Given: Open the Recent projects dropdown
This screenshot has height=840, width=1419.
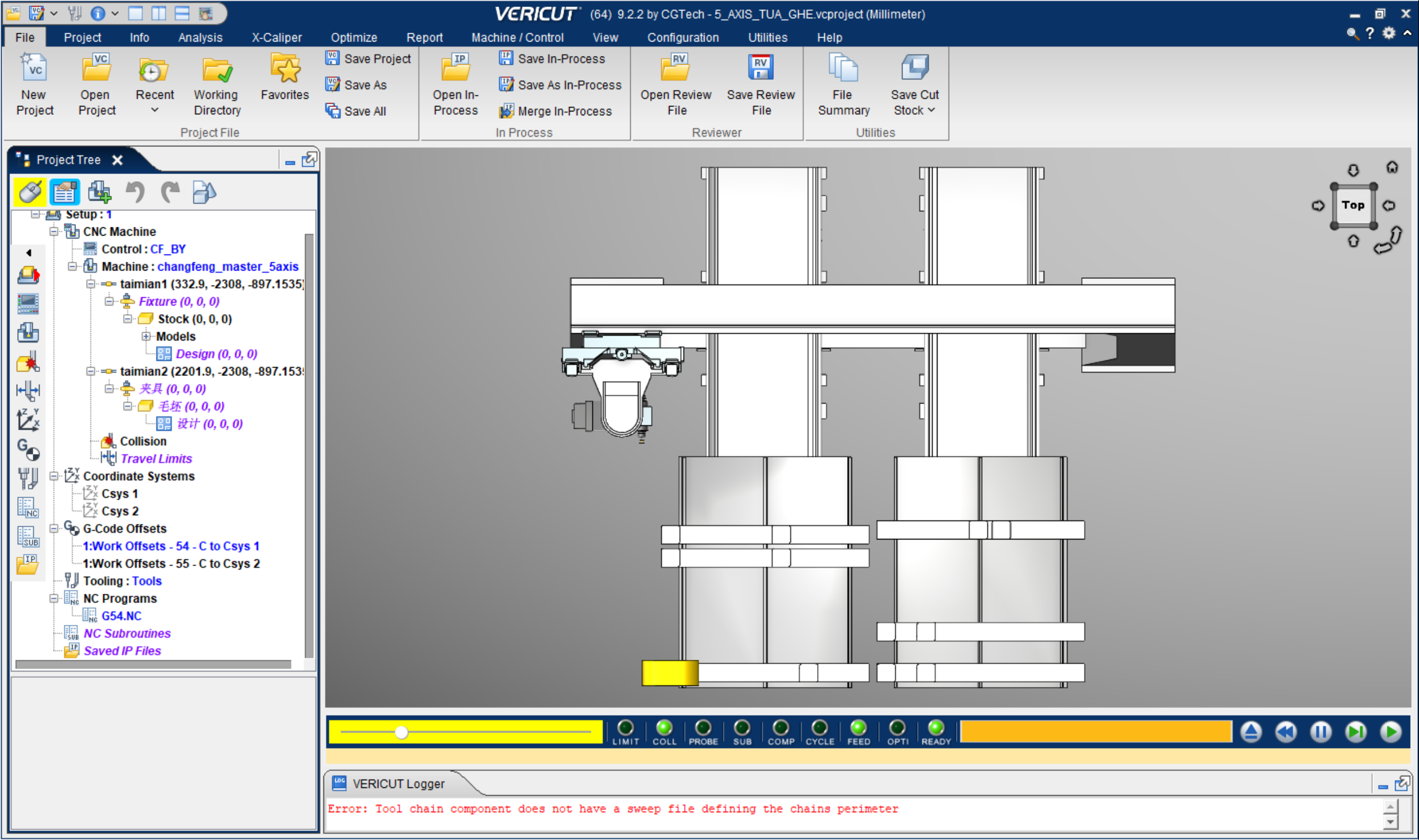Looking at the screenshot, I should click(x=154, y=110).
